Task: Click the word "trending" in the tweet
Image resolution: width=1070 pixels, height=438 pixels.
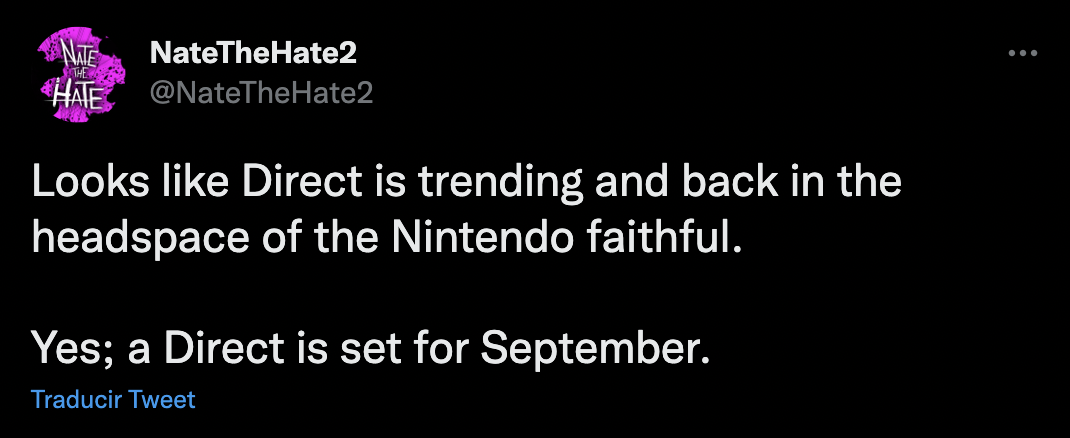Action: tap(501, 183)
